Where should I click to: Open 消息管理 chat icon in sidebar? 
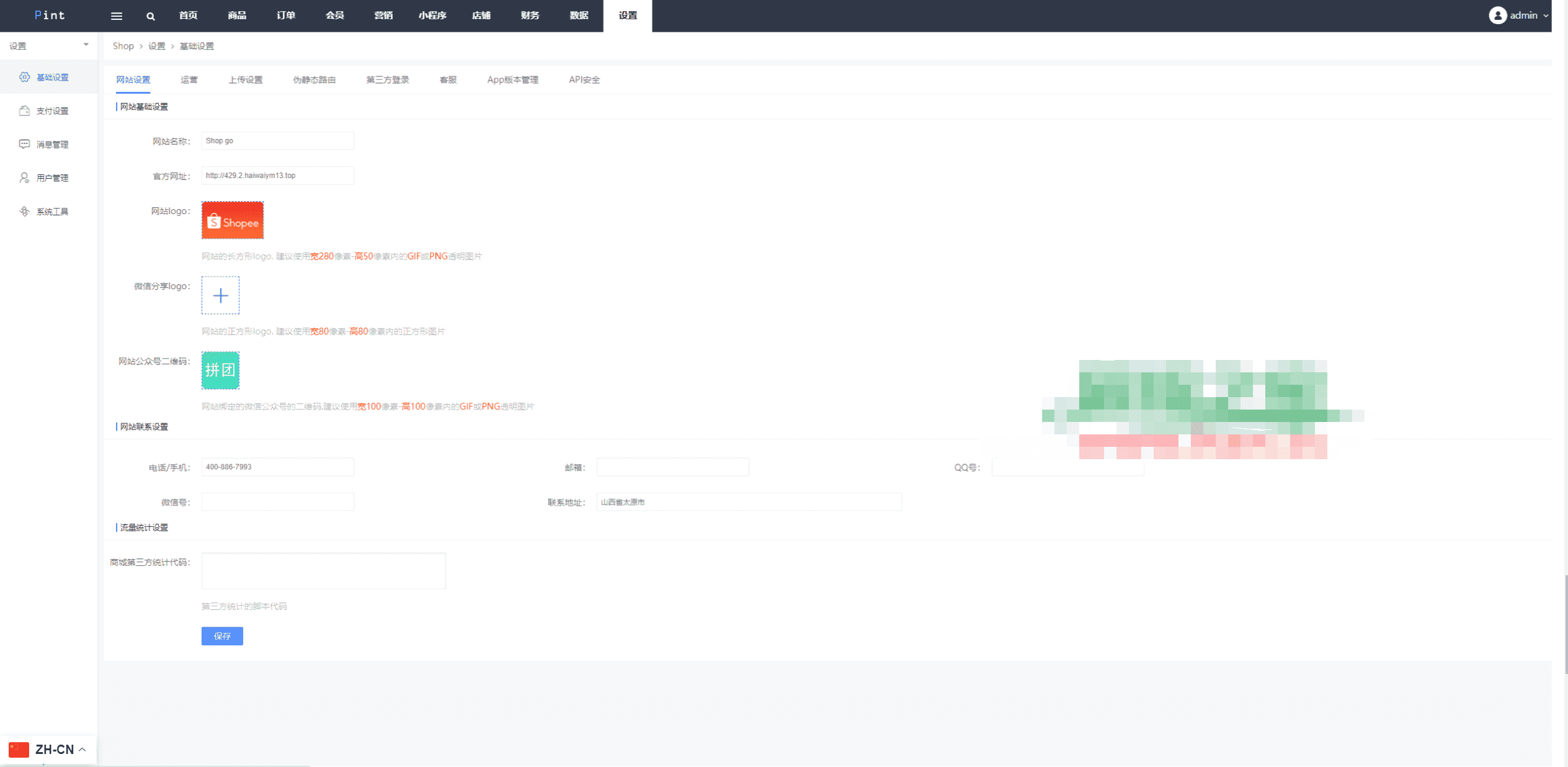pyautogui.click(x=24, y=144)
